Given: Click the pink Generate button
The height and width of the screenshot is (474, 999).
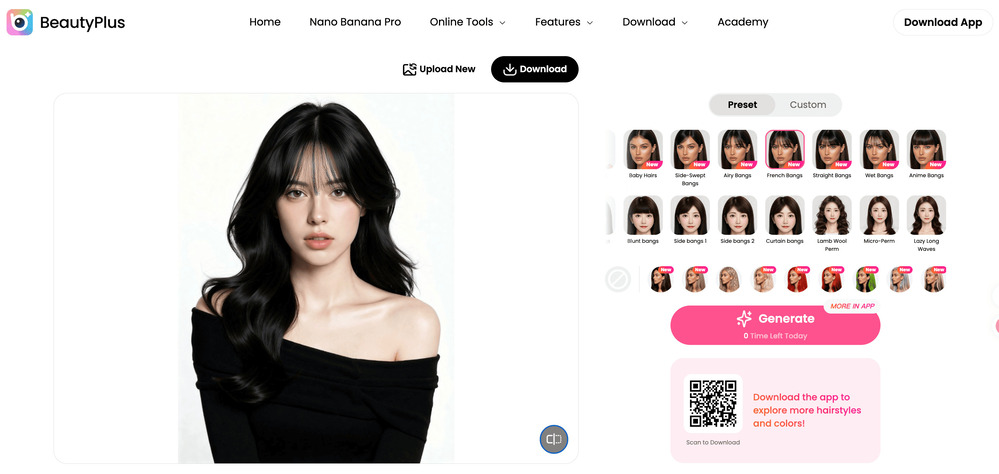Looking at the screenshot, I should coord(775,325).
